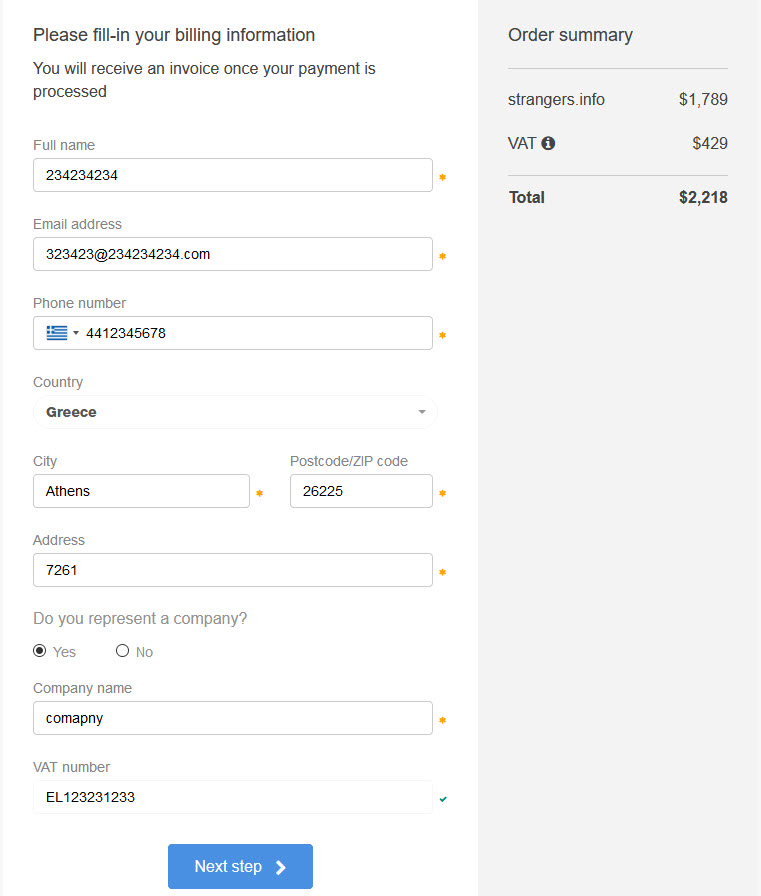Click the VAT info icon
The image size is (761, 896).
point(548,143)
